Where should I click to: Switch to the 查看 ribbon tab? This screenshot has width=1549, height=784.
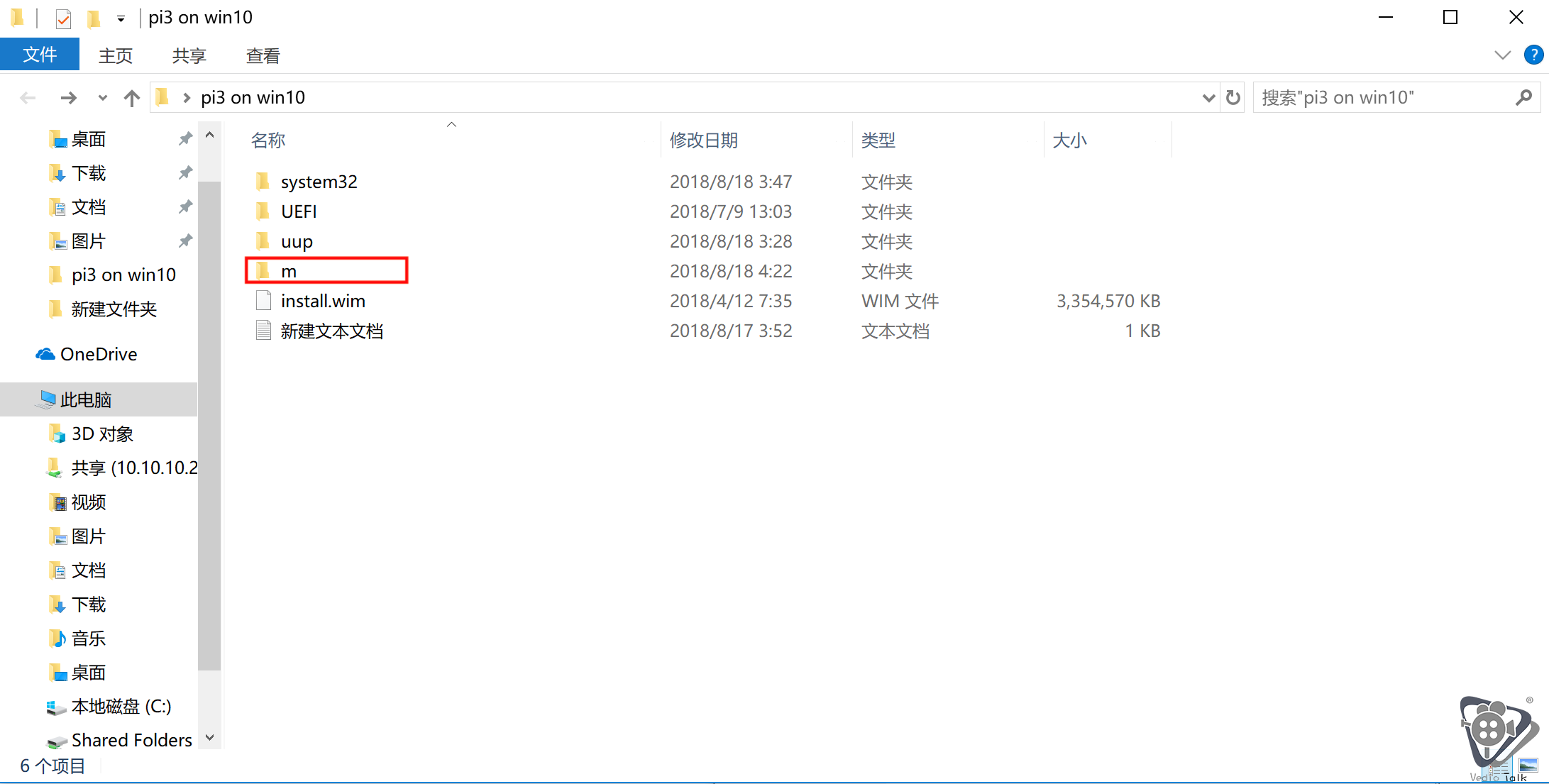(263, 55)
